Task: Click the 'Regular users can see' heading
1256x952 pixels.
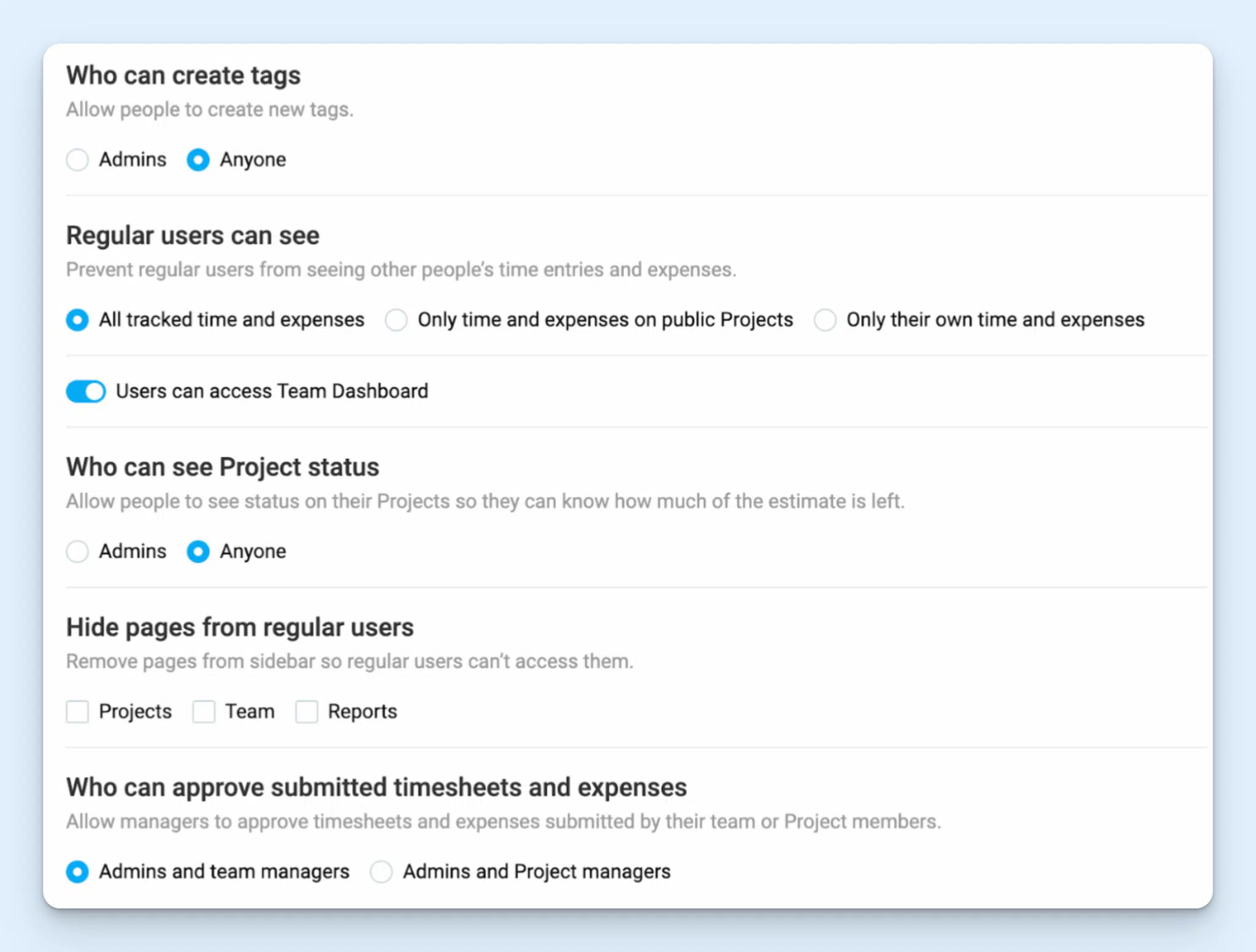Action: (x=193, y=235)
